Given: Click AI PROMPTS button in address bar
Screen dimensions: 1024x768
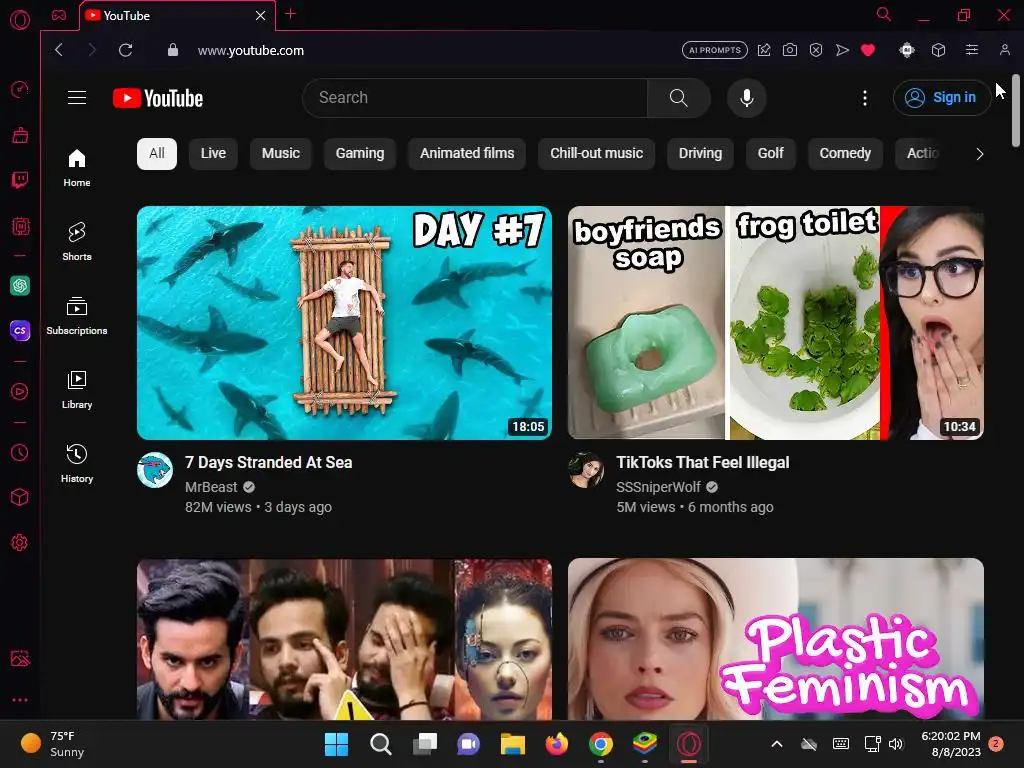Looking at the screenshot, I should point(714,50).
